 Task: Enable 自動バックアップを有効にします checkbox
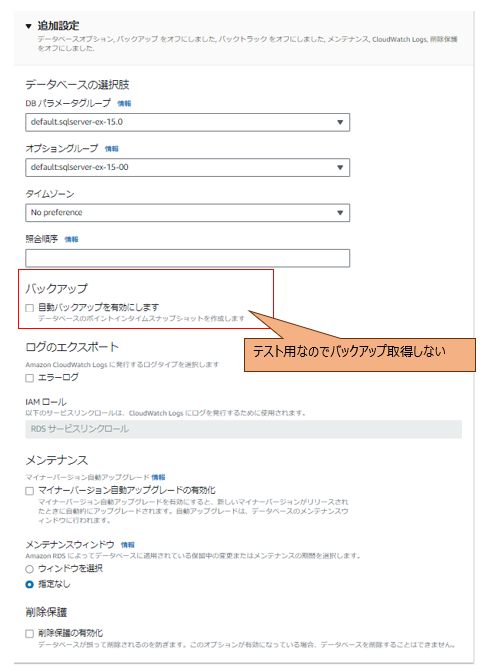[29, 308]
